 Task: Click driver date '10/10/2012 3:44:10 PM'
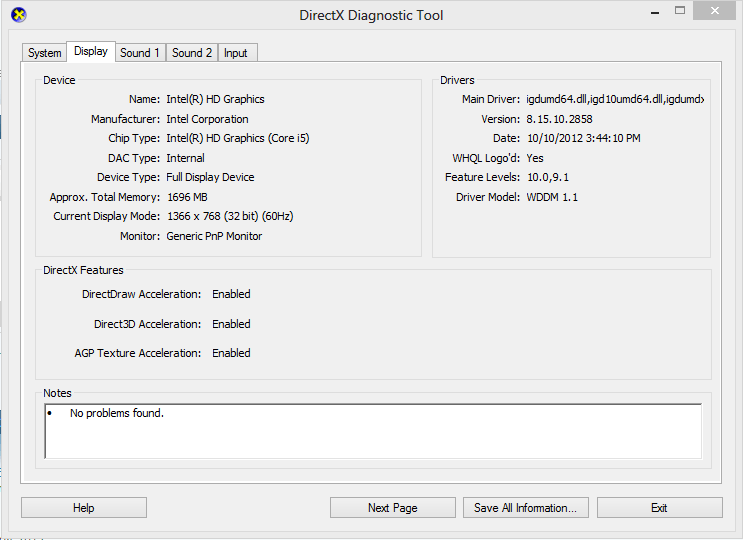pyautogui.click(x=584, y=138)
